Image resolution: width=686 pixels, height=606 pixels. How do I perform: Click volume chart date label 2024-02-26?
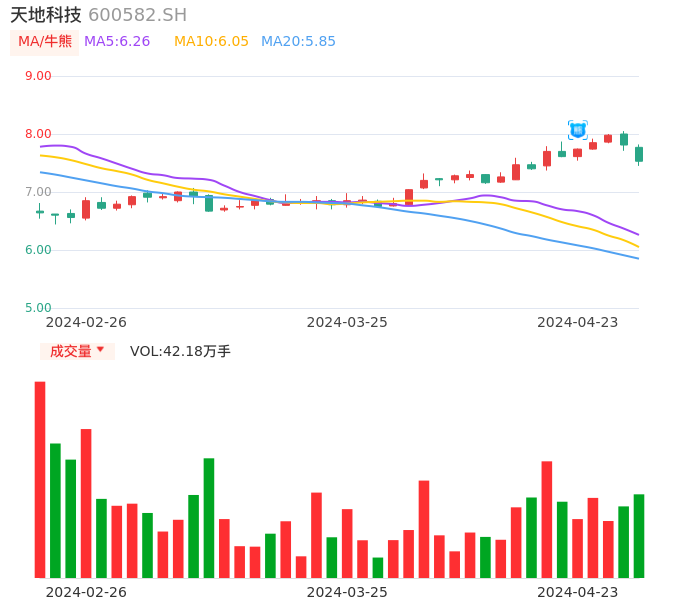coord(86,592)
